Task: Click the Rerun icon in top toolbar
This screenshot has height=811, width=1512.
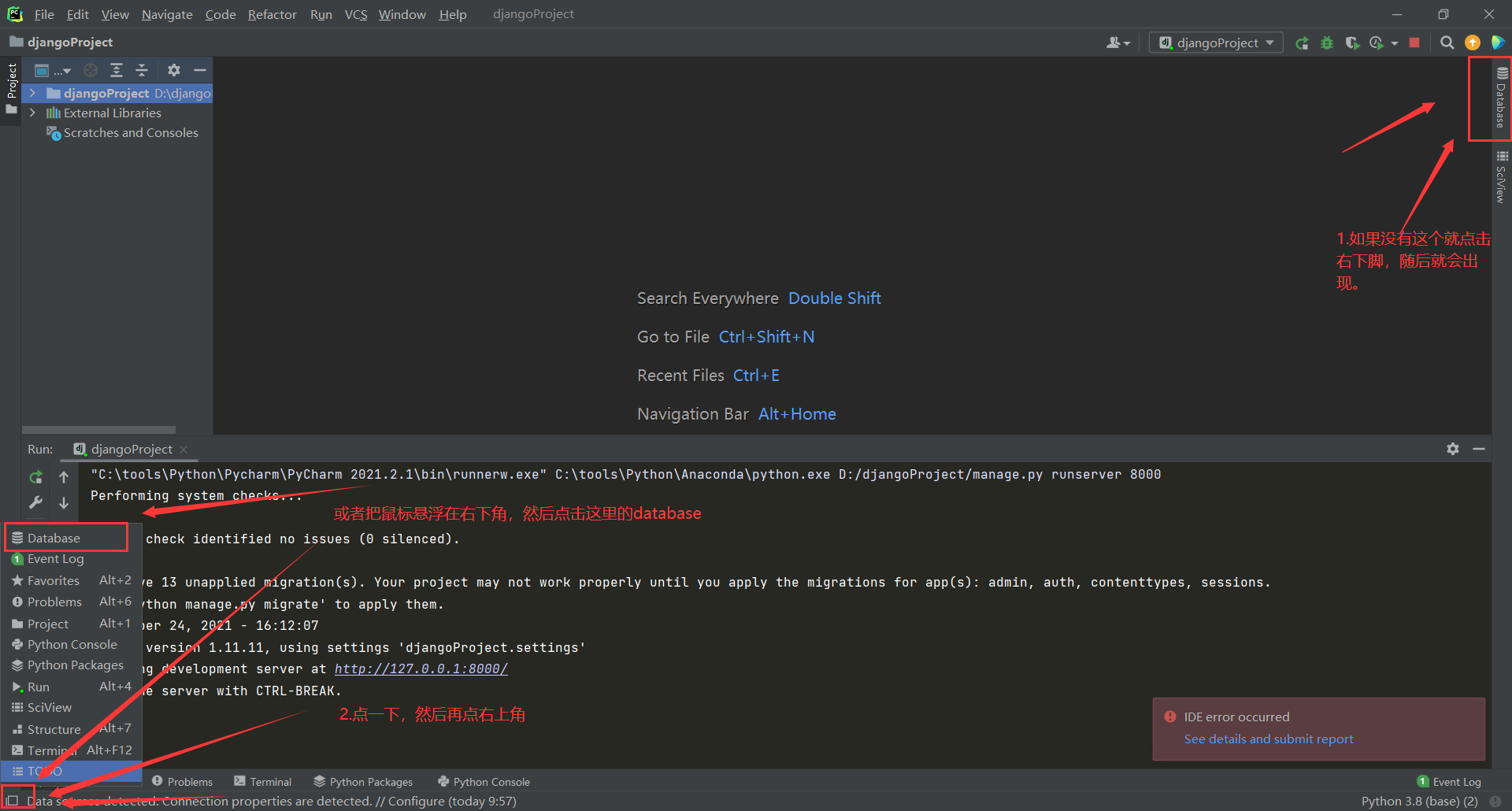Action: point(1302,43)
